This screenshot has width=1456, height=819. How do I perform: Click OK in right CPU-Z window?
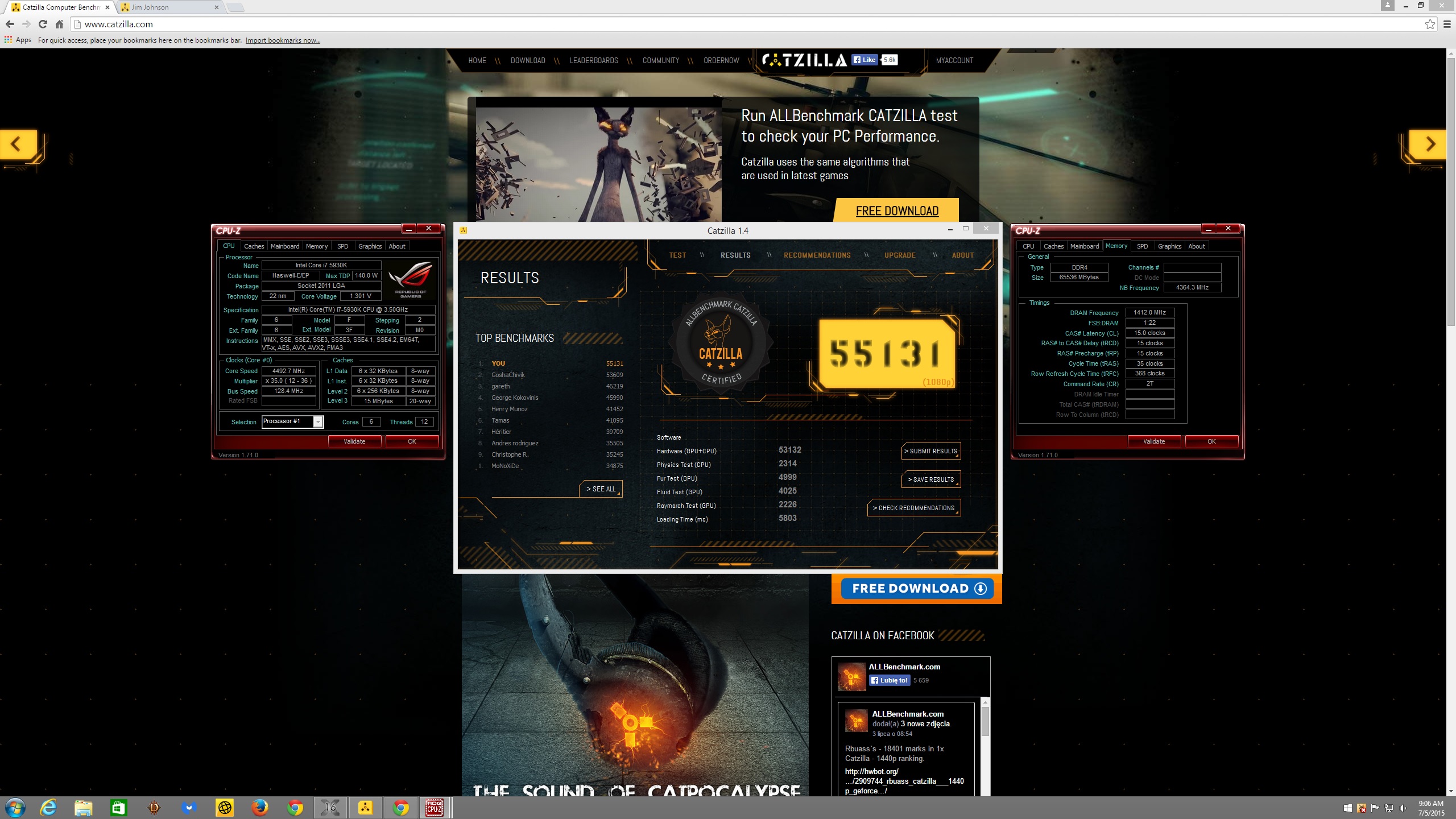1211,441
